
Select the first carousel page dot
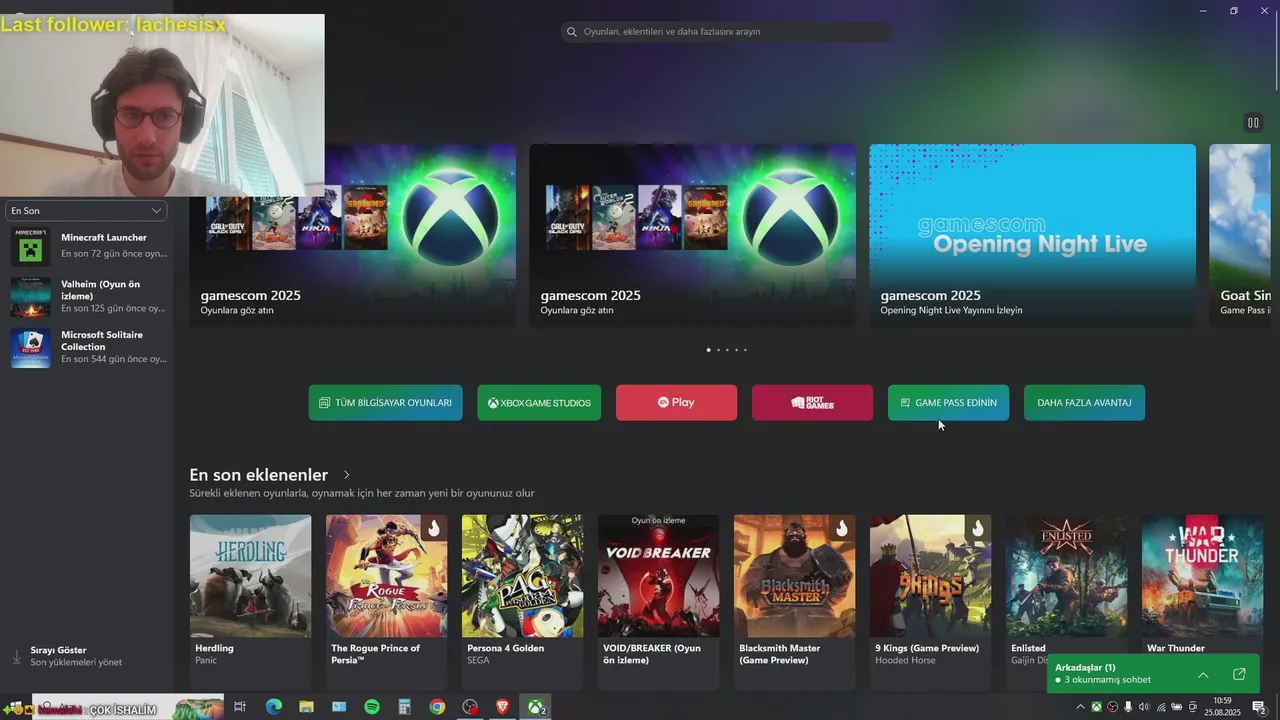pos(709,350)
